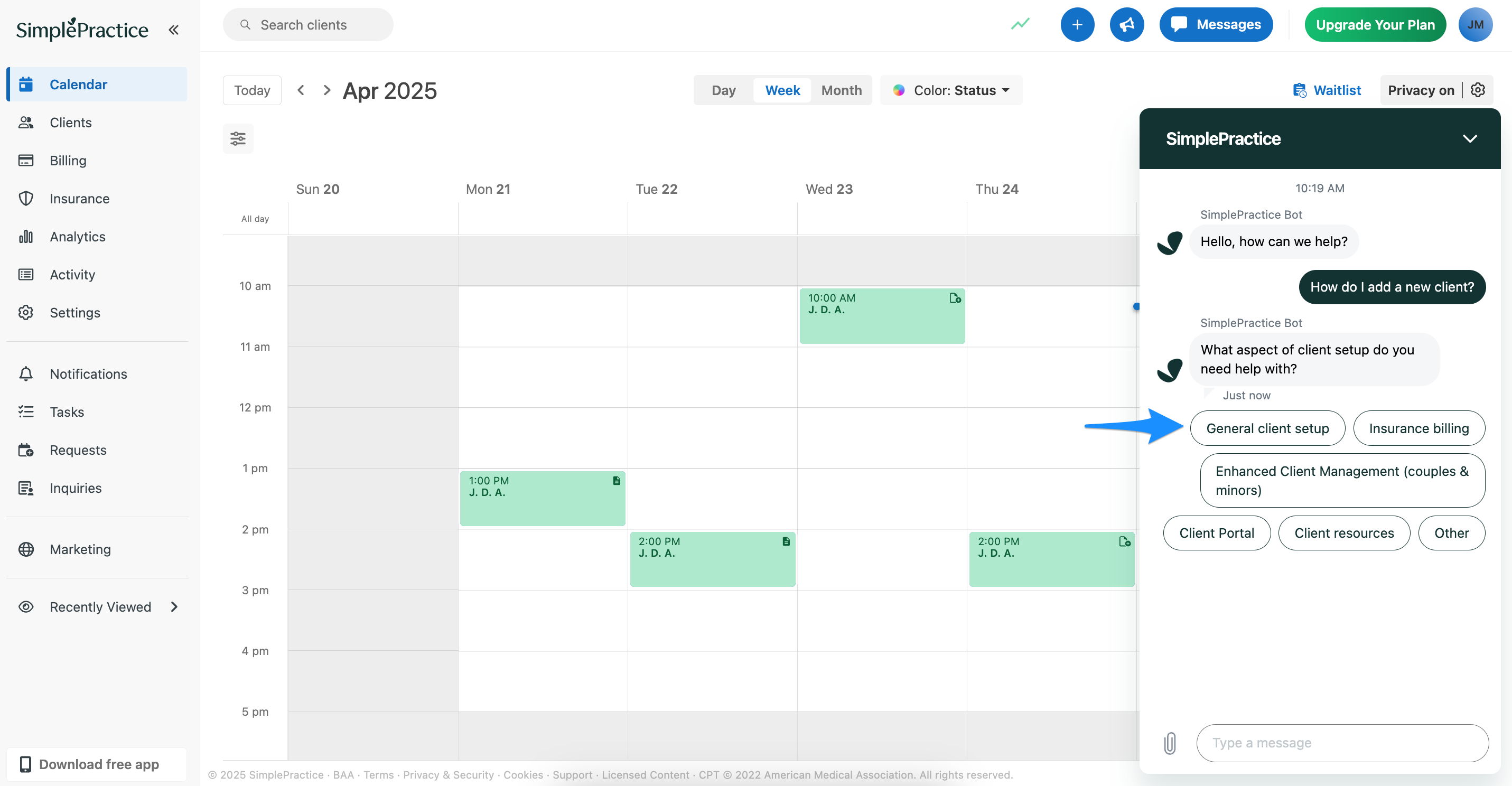The height and width of the screenshot is (786, 1512).
Task: Go to next week arrow
Action: click(x=327, y=90)
